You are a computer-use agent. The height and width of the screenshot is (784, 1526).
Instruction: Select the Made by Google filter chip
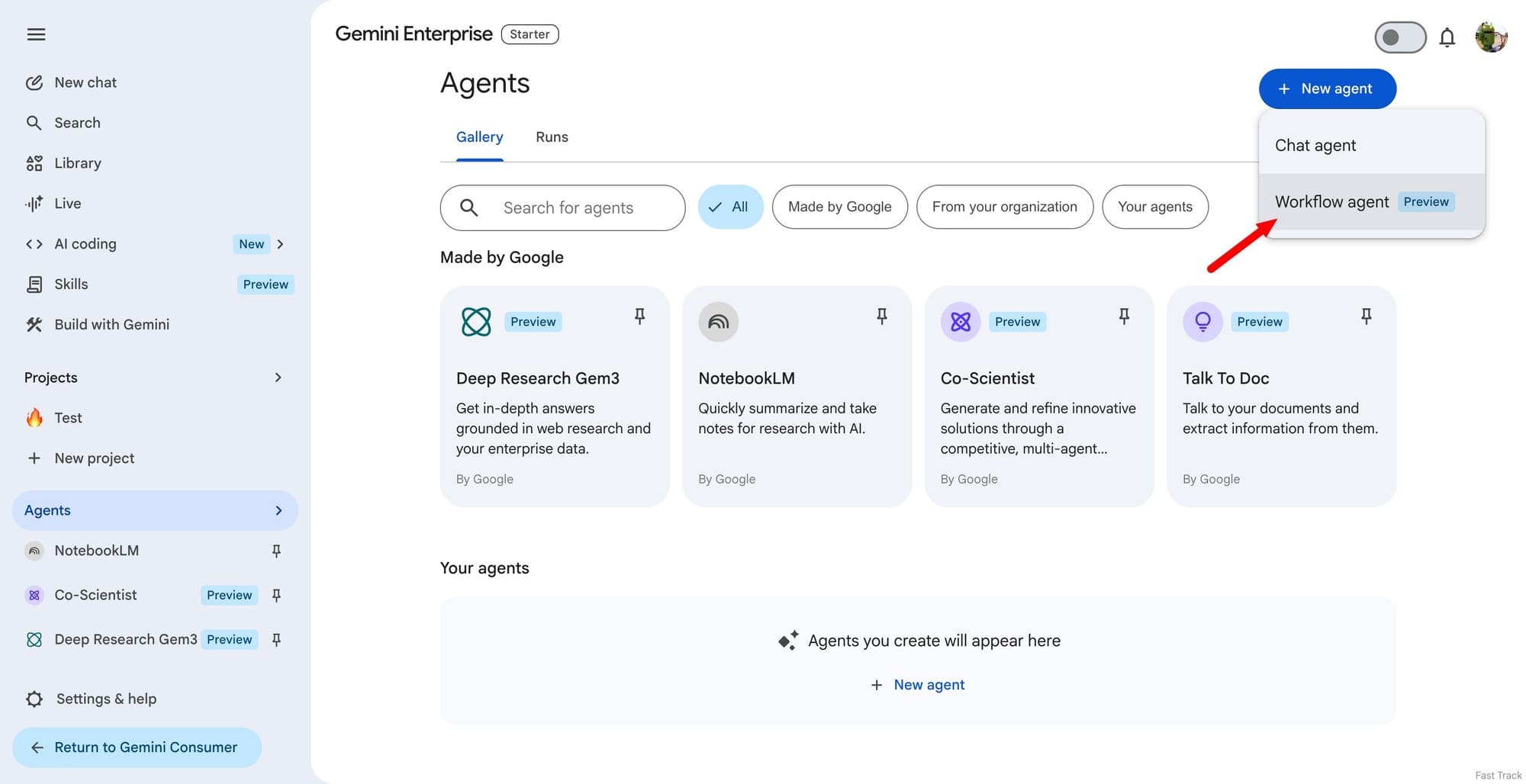[x=839, y=207]
